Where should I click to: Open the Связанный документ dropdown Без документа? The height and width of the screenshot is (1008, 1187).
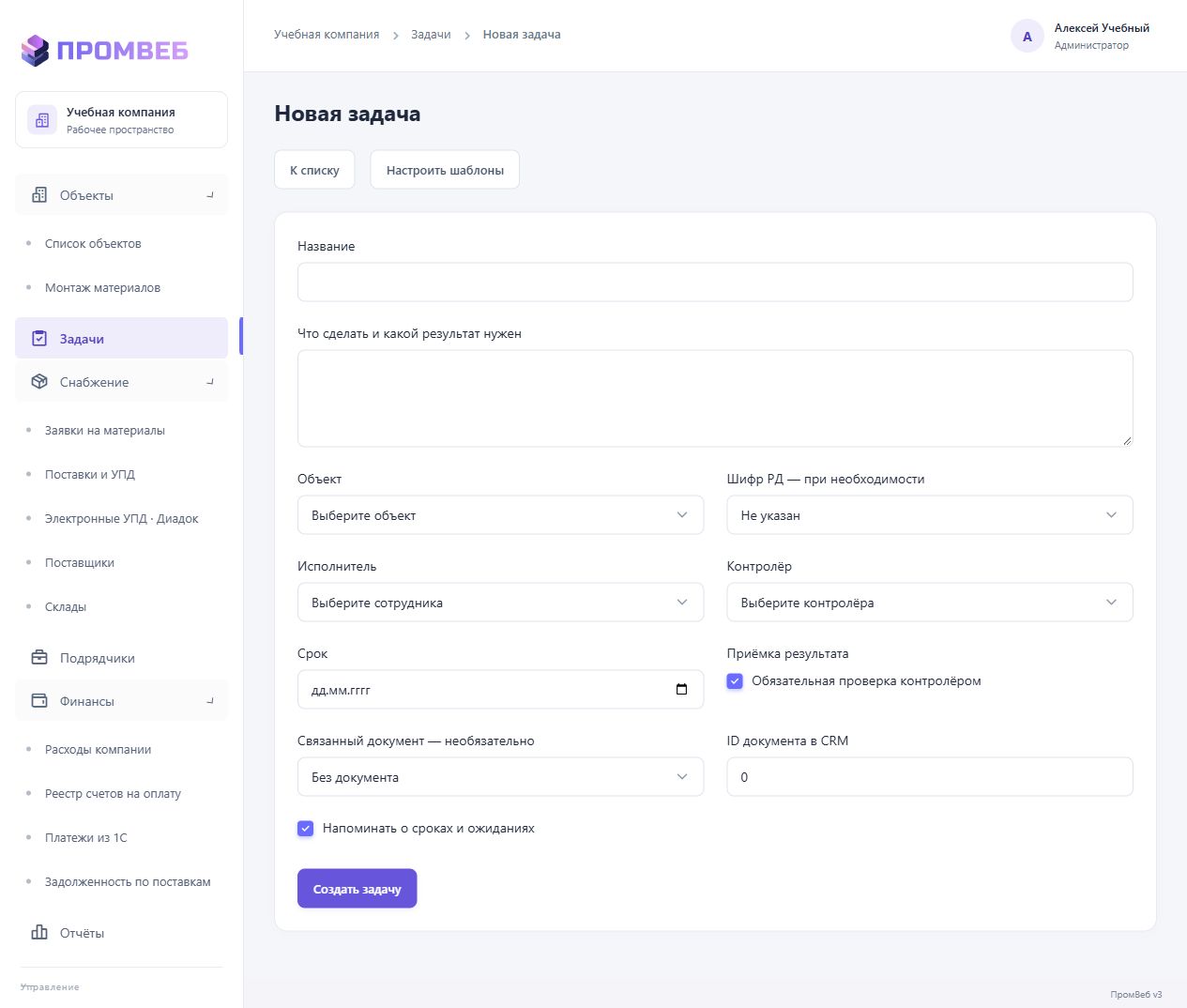(500, 777)
